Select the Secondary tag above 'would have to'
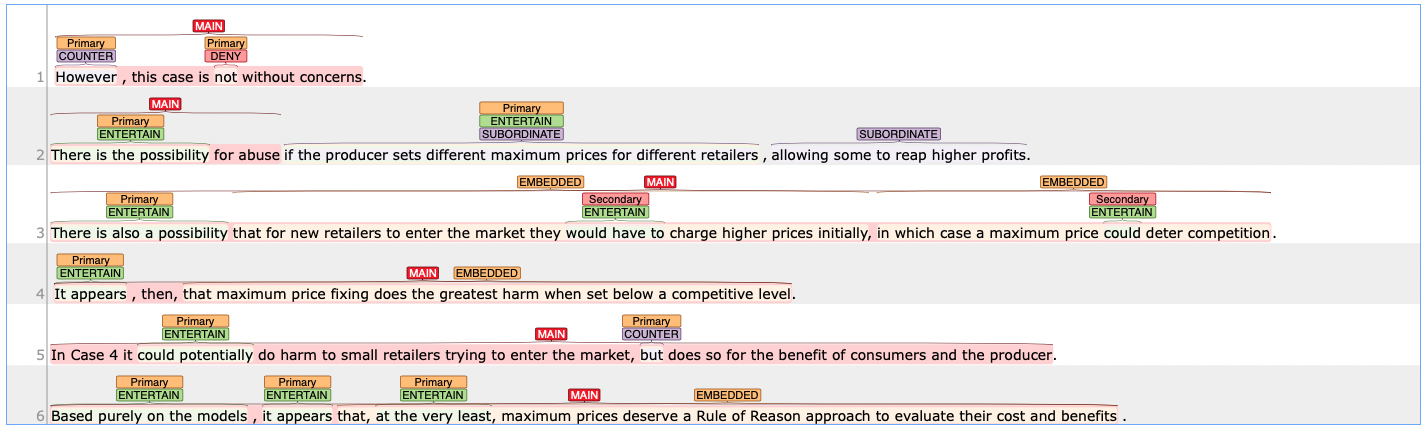Screen dimensions: 1427x434 [615, 200]
